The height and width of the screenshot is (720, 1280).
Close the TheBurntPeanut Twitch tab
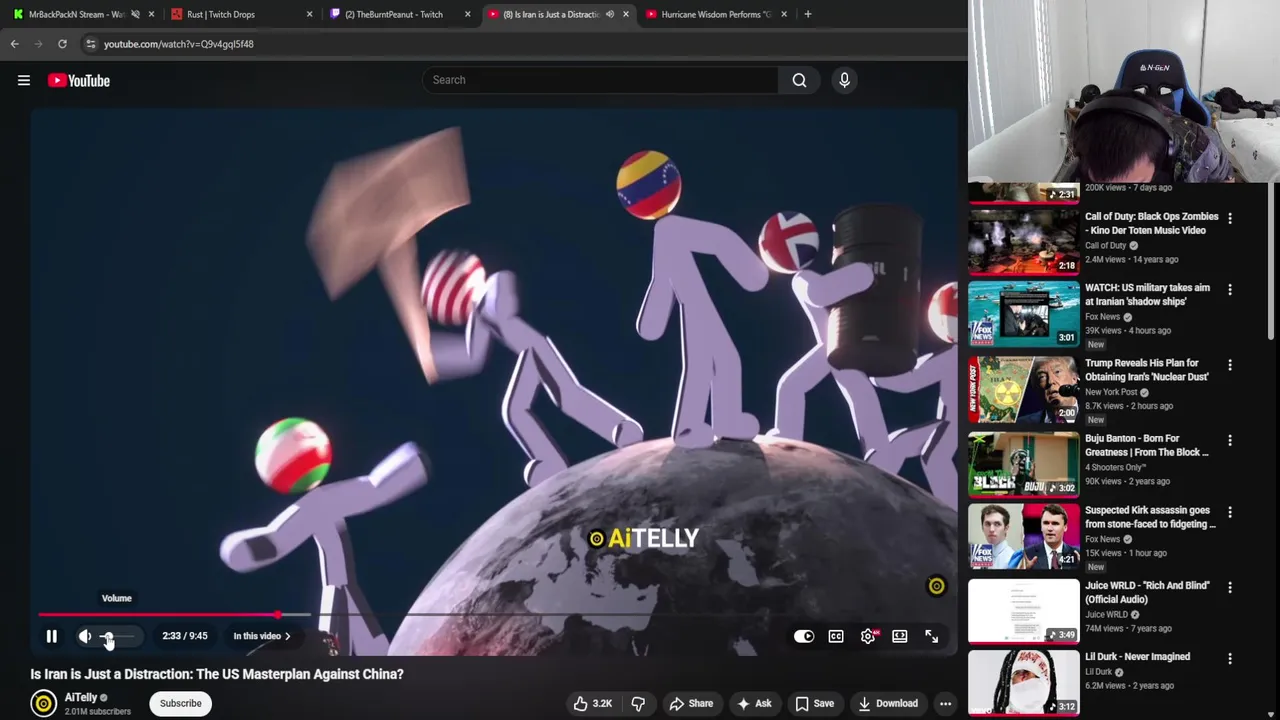tap(467, 14)
